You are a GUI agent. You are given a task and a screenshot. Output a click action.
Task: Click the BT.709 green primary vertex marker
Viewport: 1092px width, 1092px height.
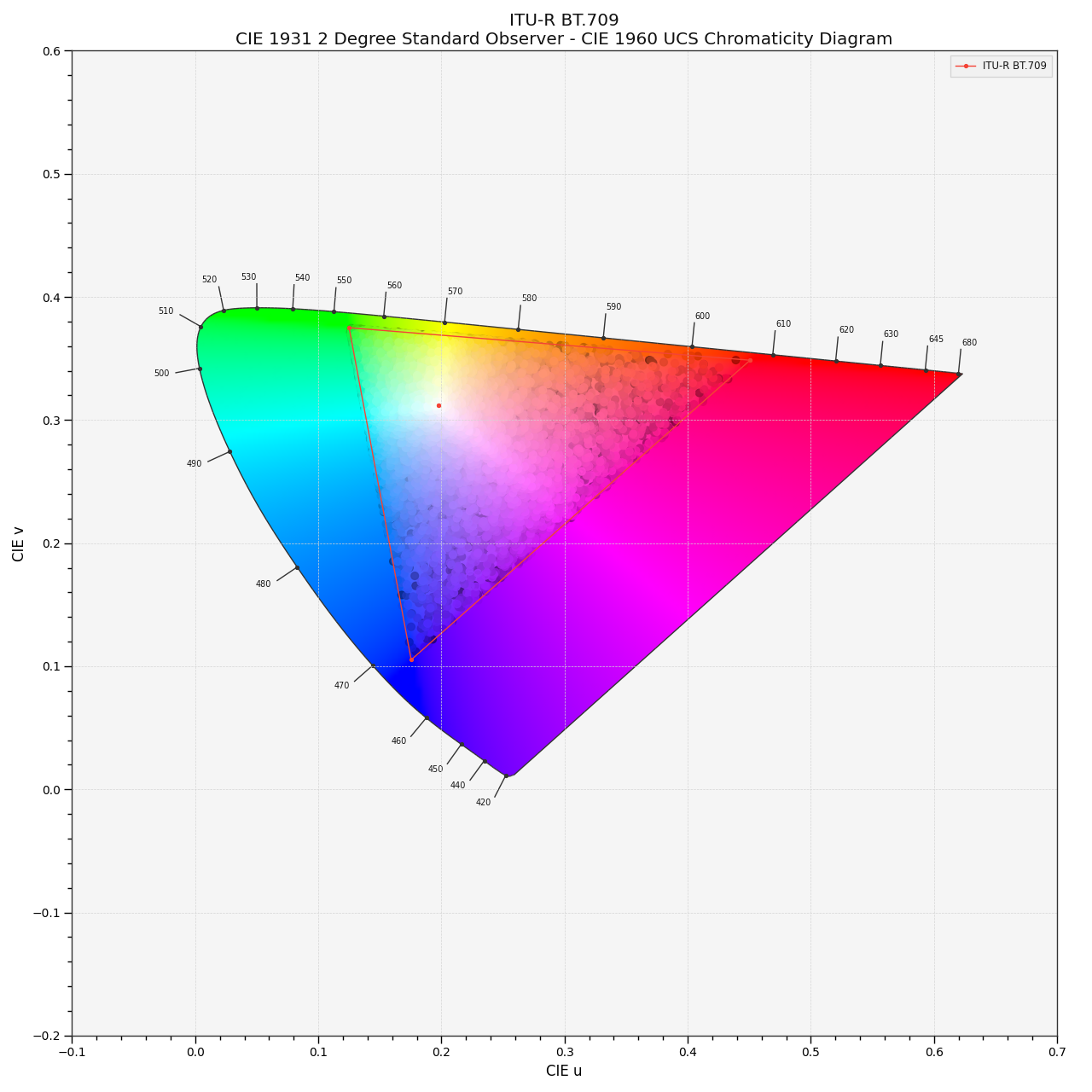(x=349, y=328)
